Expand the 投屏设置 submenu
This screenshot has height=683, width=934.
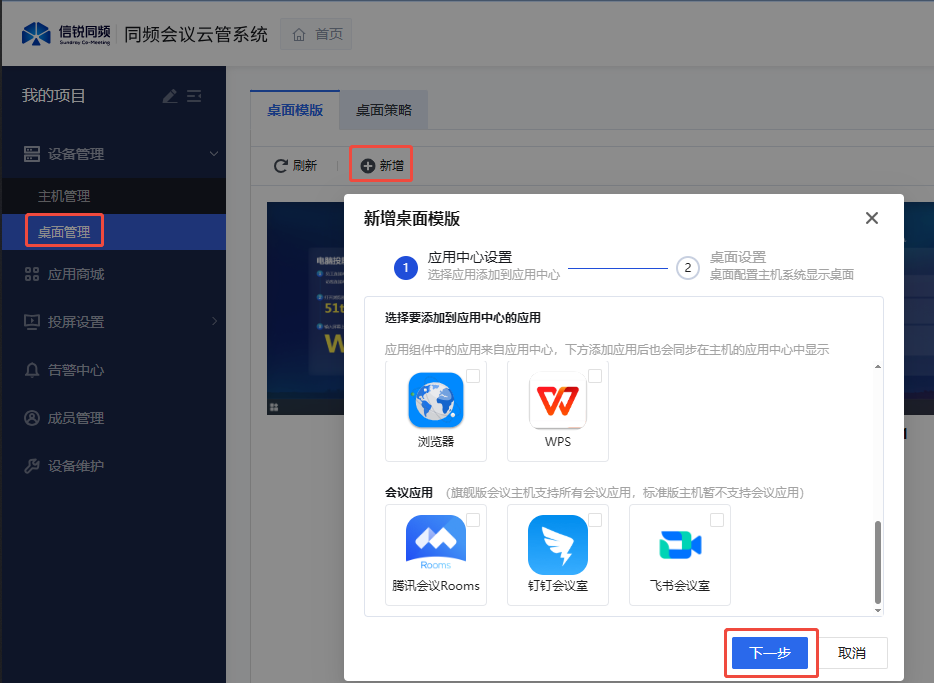213,322
